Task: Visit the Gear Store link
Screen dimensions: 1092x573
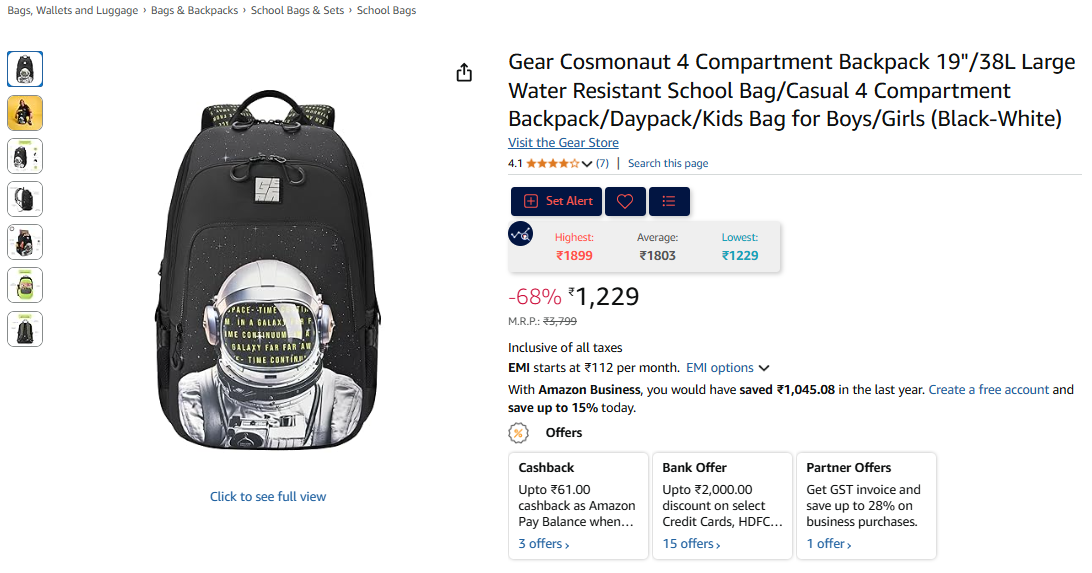Action: point(563,143)
